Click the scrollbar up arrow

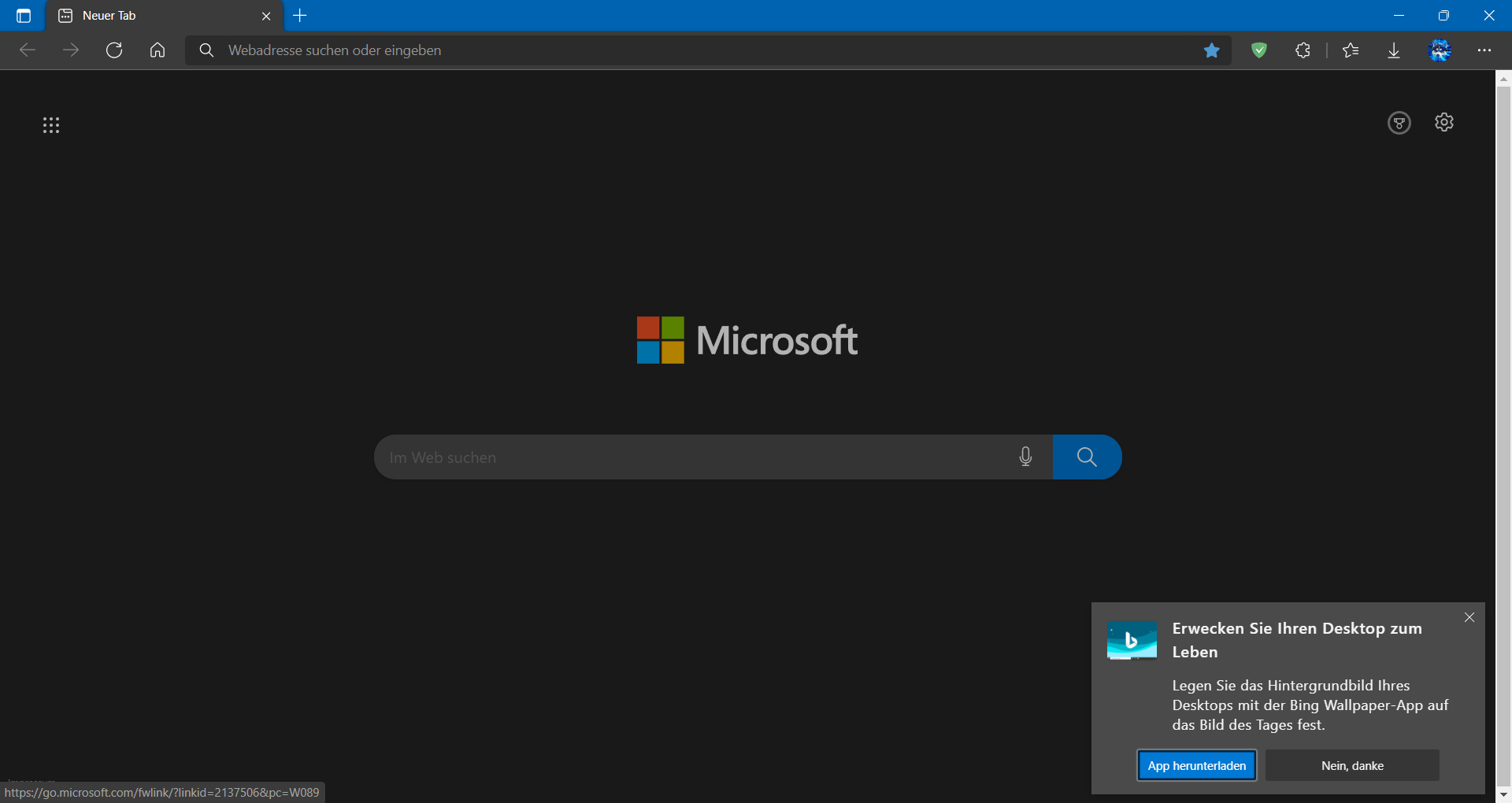[x=1503, y=79]
